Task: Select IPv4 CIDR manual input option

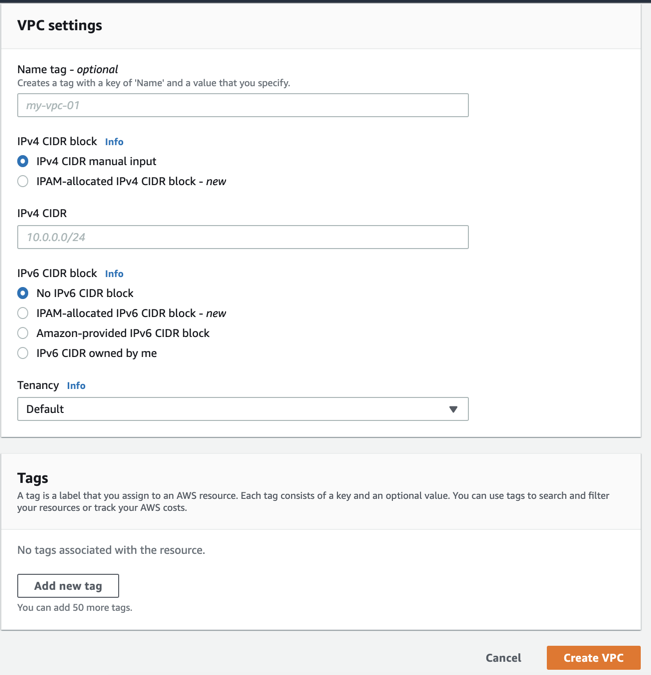Action: coord(23,161)
